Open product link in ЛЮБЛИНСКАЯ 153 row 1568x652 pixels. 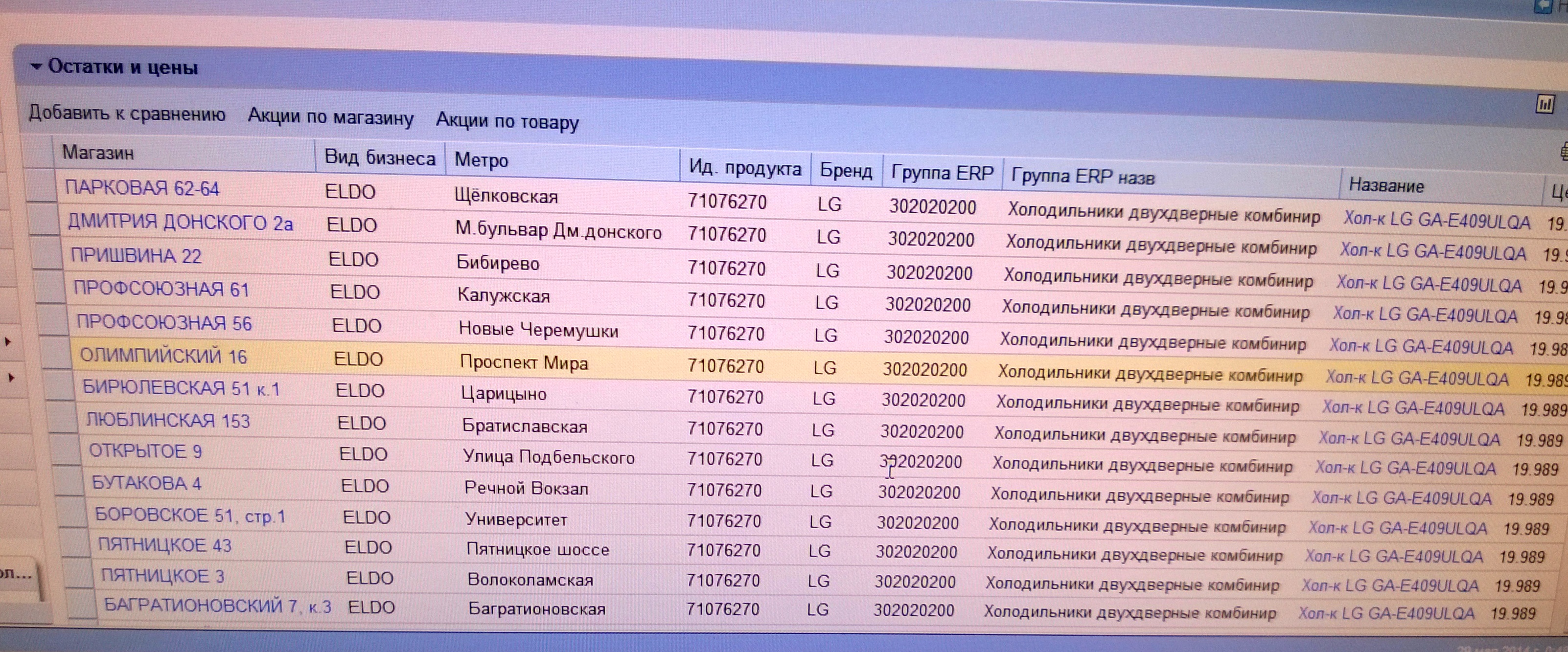point(1409,439)
